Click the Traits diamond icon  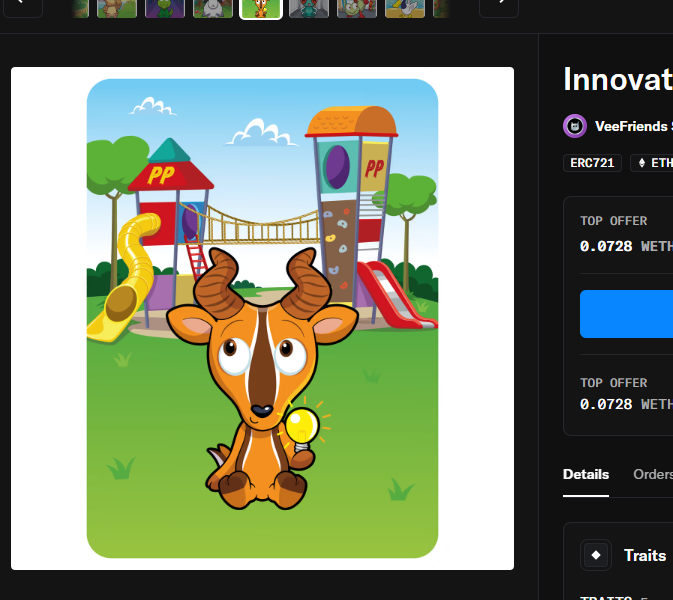coord(596,555)
